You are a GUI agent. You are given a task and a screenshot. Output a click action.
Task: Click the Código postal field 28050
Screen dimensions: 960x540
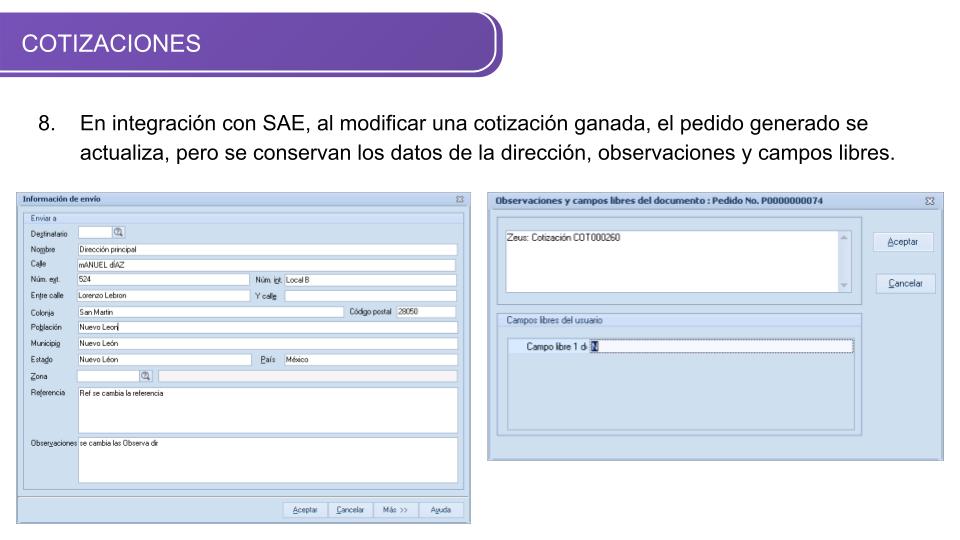click(x=426, y=312)
